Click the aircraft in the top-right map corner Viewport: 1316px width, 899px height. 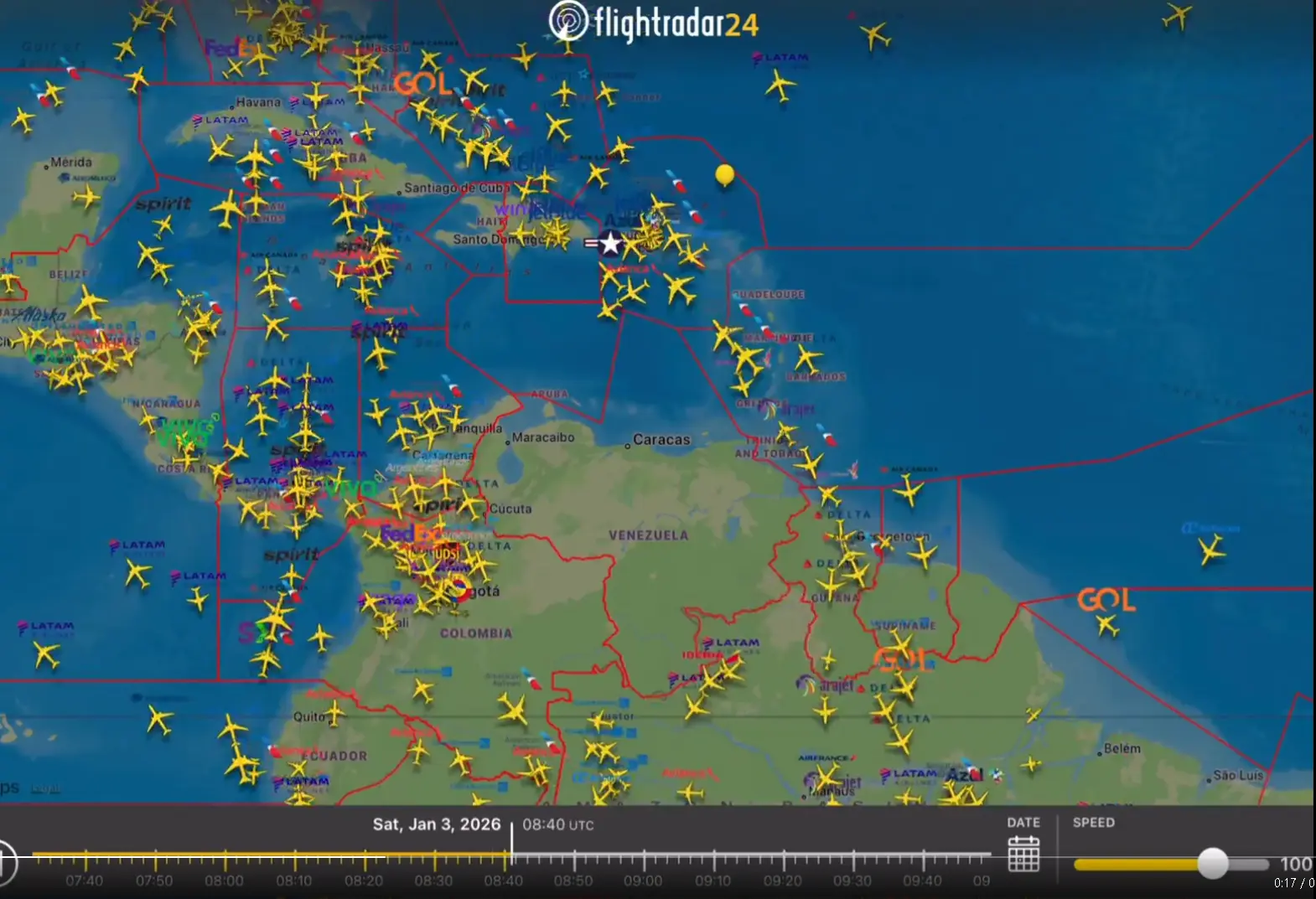(1178, 15)
